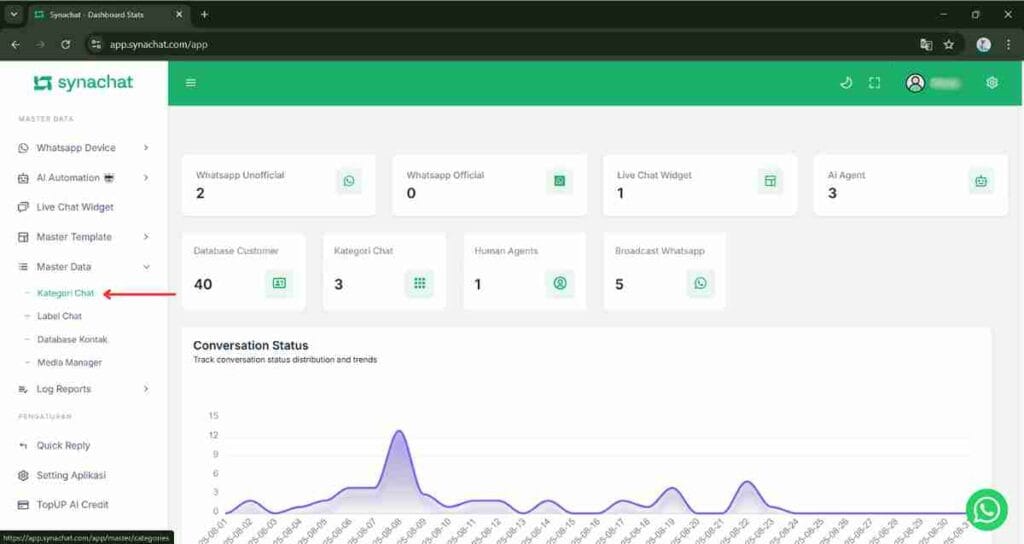The width and height of the screenshot is (1024, 544).
Task: Open the Log Reports menu label
Action: 63,389
